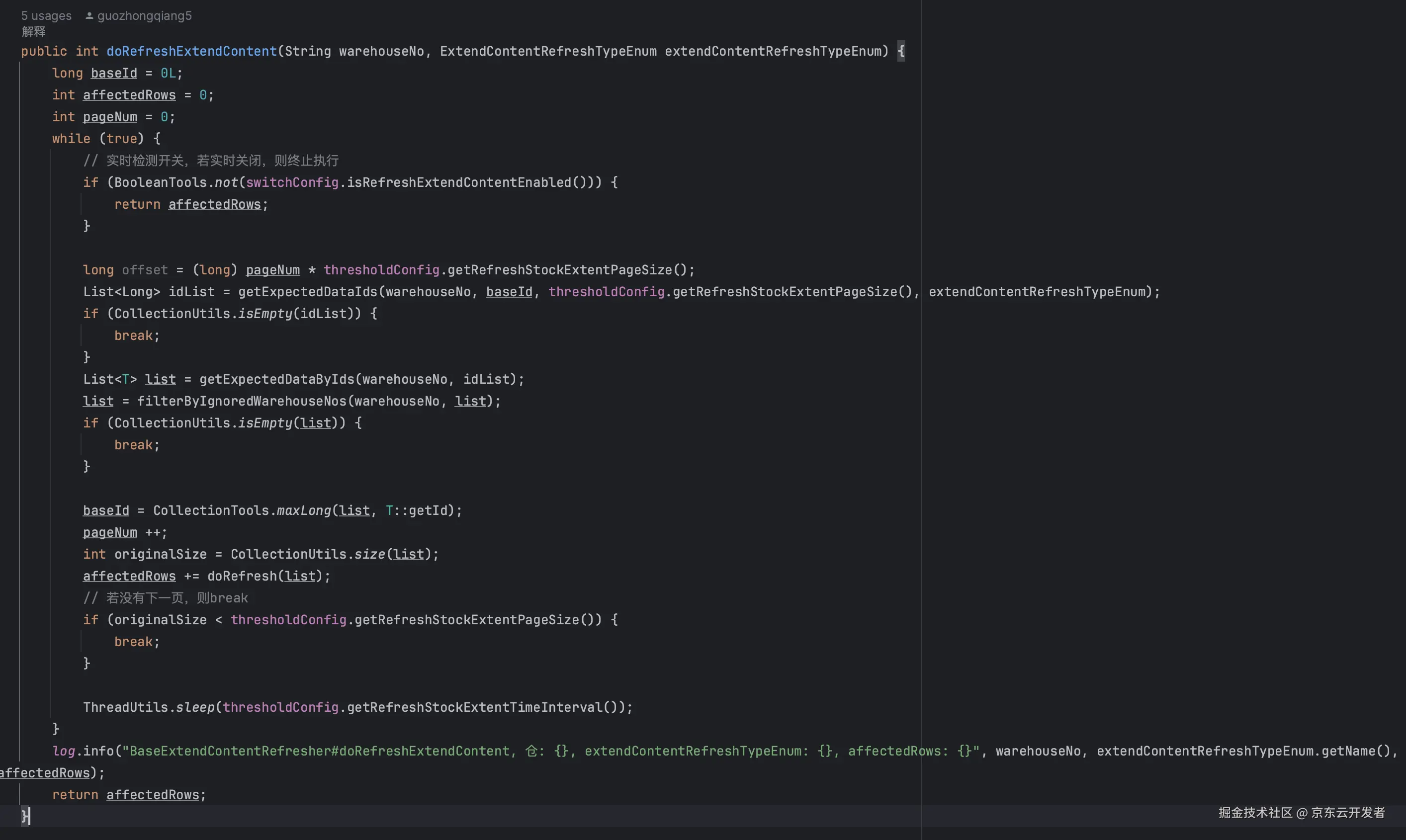Click the 解释 code lens link

click(x=33, y=32)
